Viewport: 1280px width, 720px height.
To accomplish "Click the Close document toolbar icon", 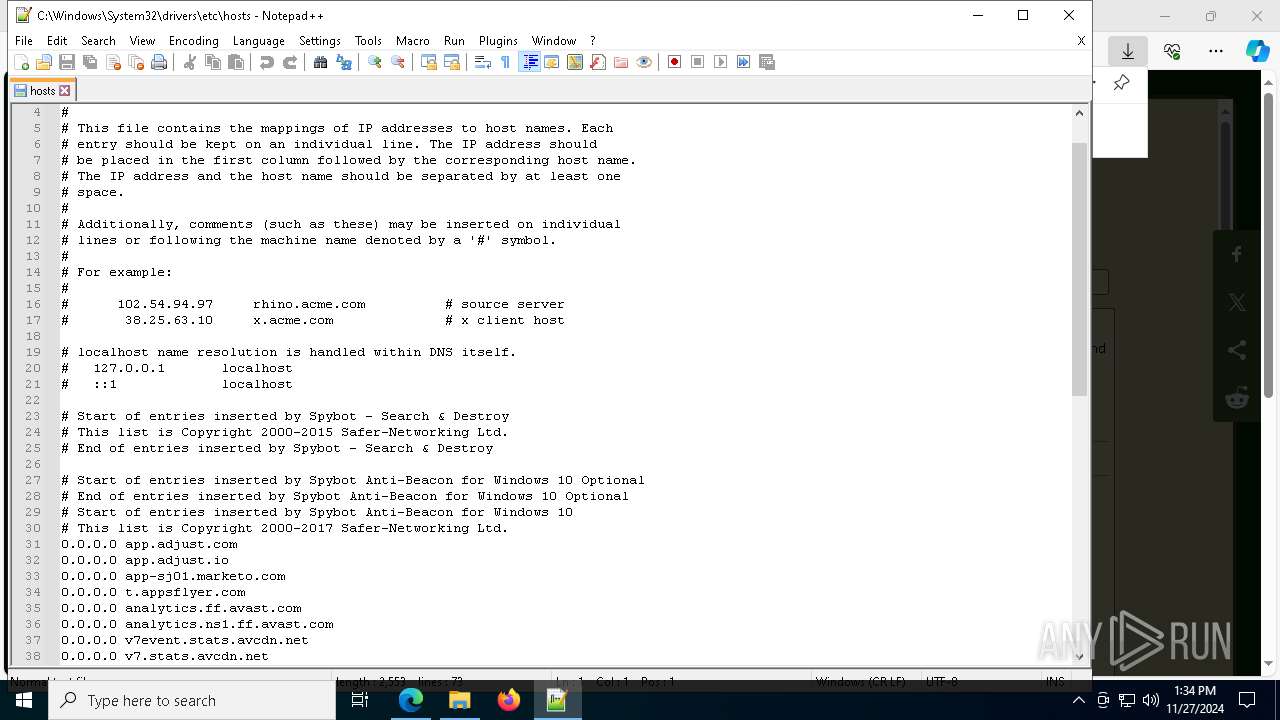I will (113, 62).
